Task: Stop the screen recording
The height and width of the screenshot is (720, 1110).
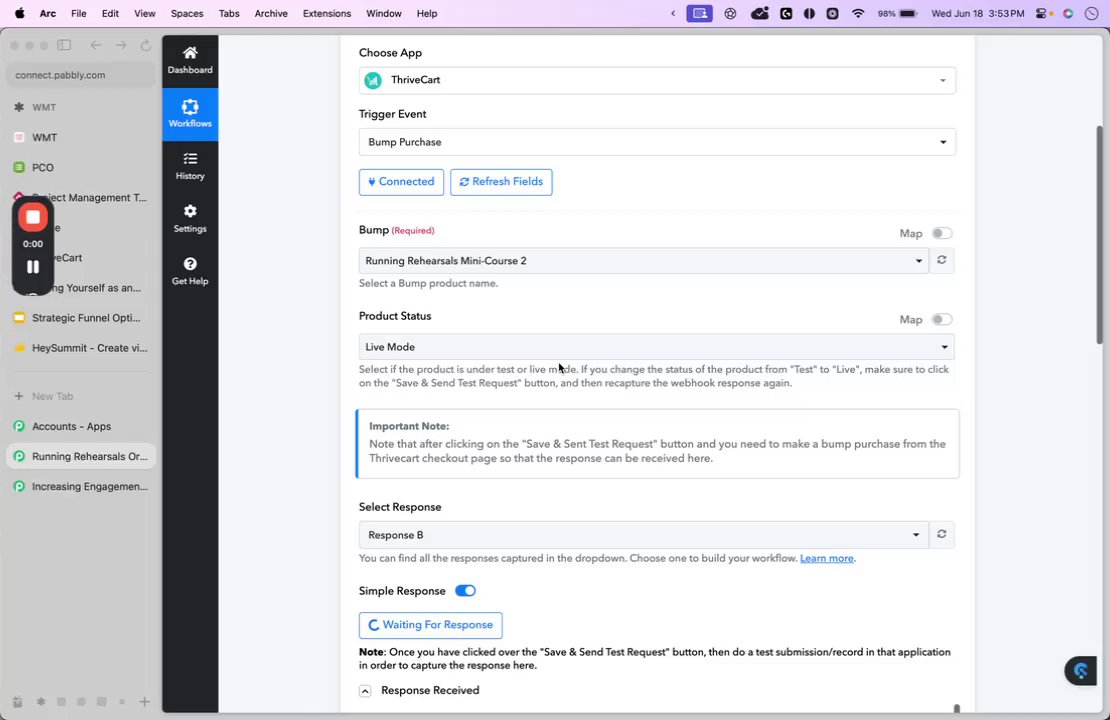Action: point(33,217)
